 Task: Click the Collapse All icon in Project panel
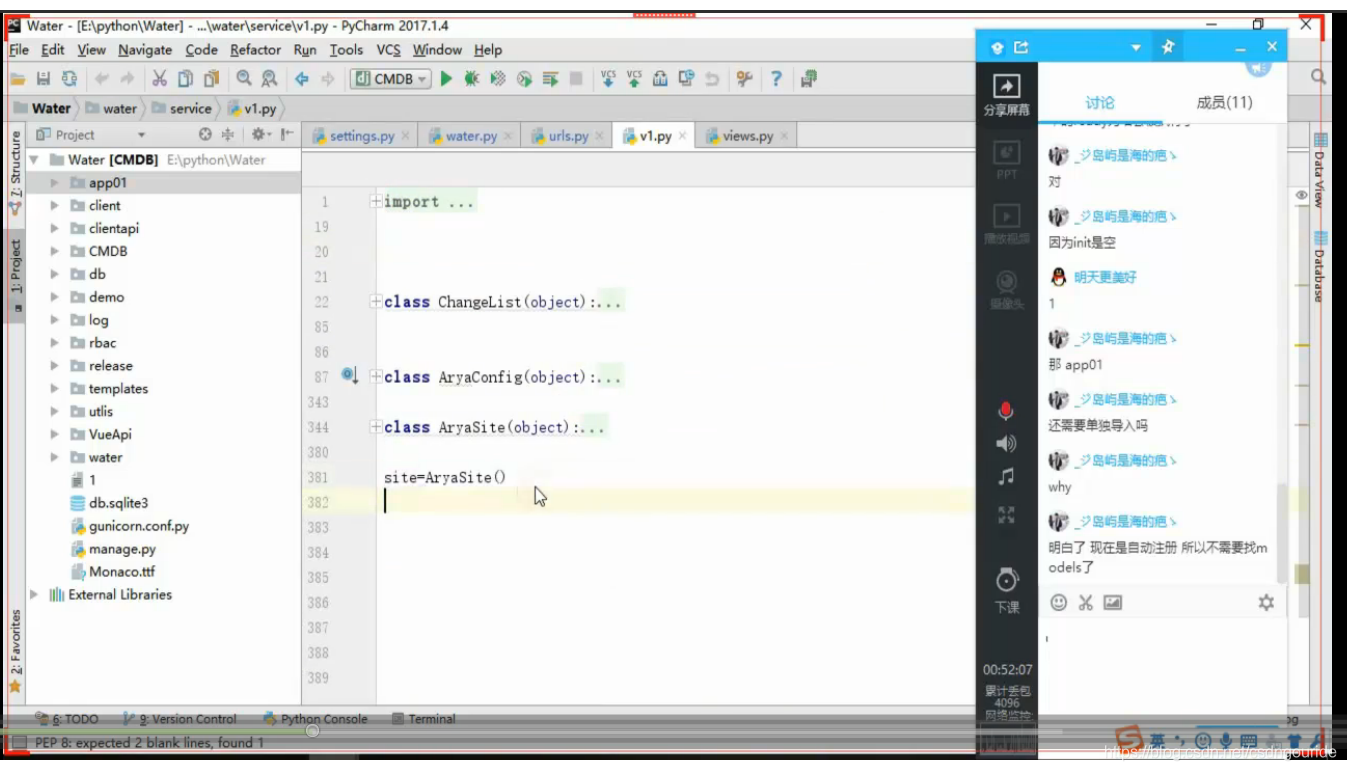tap(227, 134)
